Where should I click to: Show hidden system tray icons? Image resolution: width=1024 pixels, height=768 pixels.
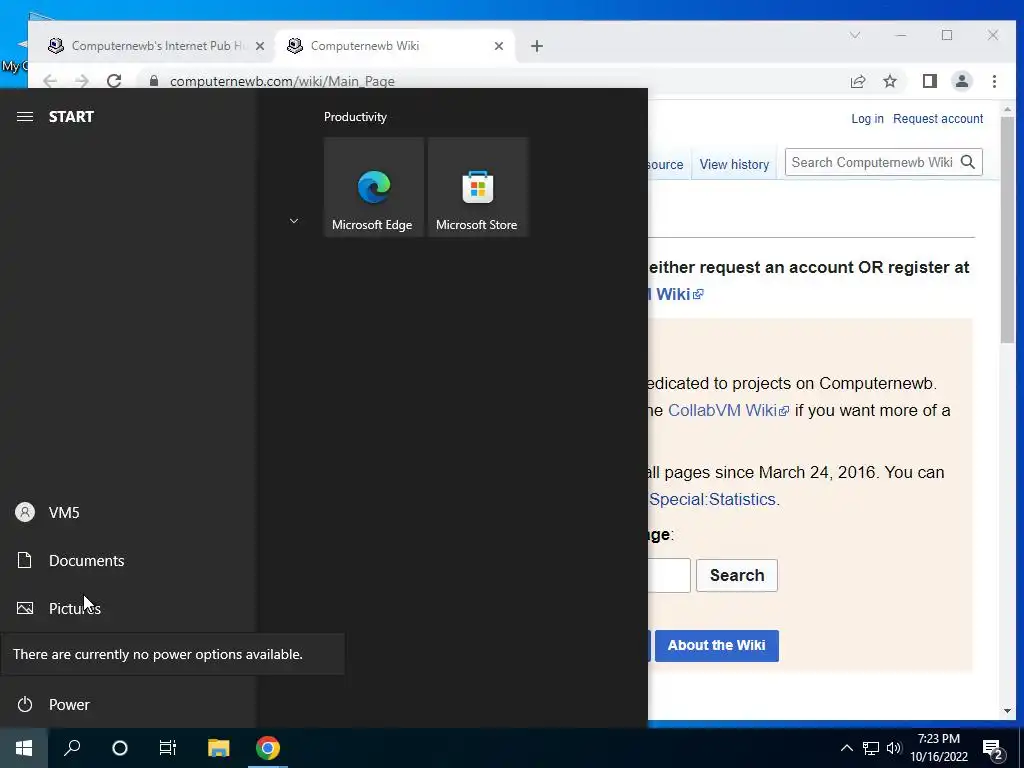click(x=846, y=748)
